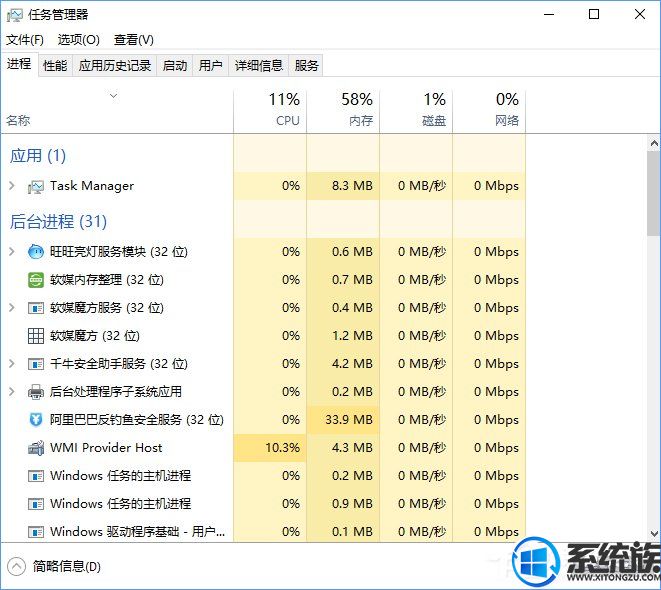
Task: Close the 任务管理器 window
Action: coord(639,15)
